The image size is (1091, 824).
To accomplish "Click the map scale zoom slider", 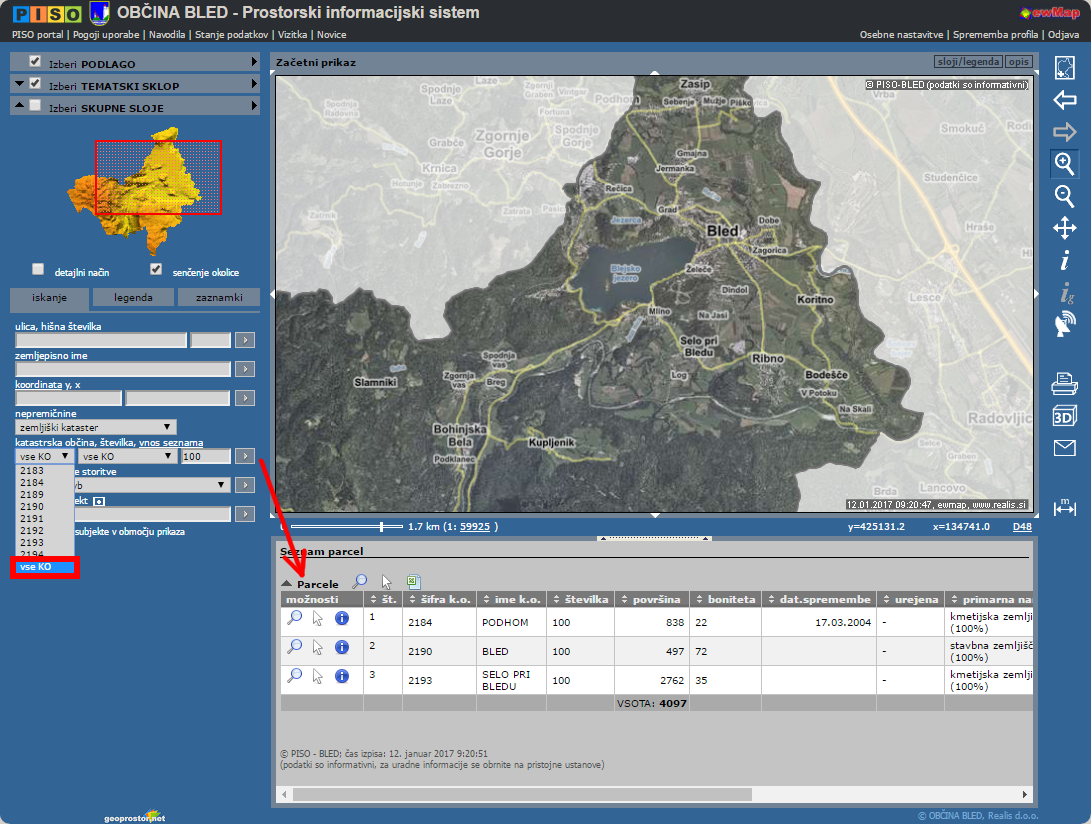I will click(381, 526).
